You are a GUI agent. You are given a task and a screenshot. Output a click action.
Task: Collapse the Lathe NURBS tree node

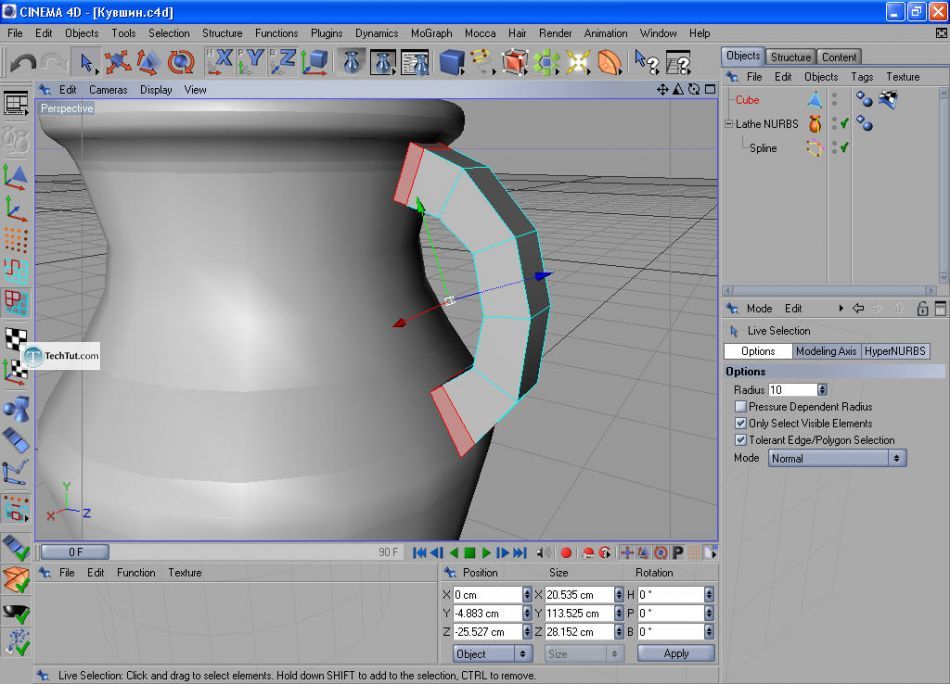[x=728, y=124]
